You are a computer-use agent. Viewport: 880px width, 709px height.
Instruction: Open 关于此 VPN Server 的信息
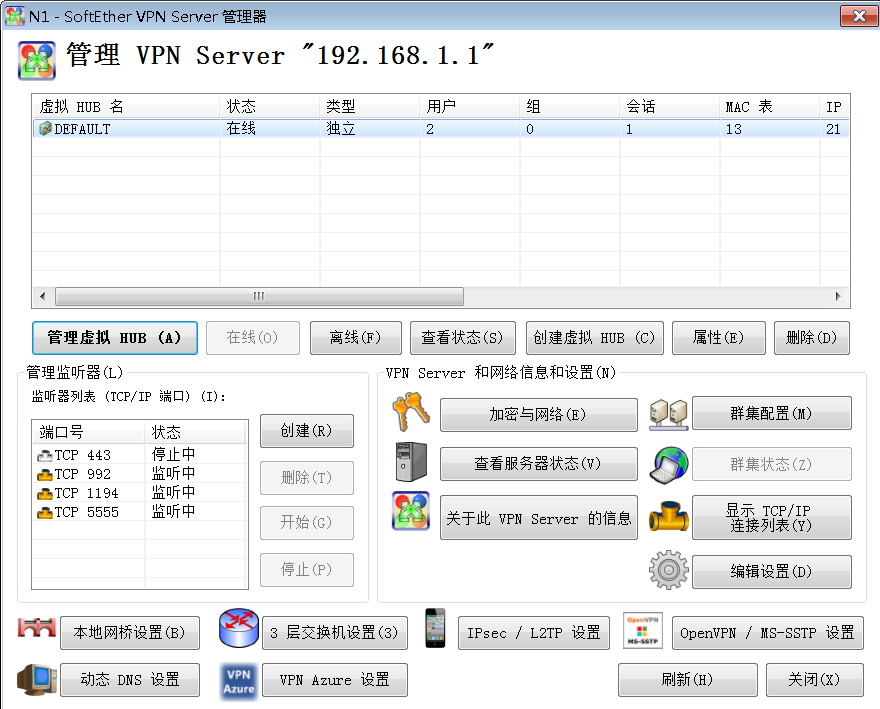click(x=538, y=518)
